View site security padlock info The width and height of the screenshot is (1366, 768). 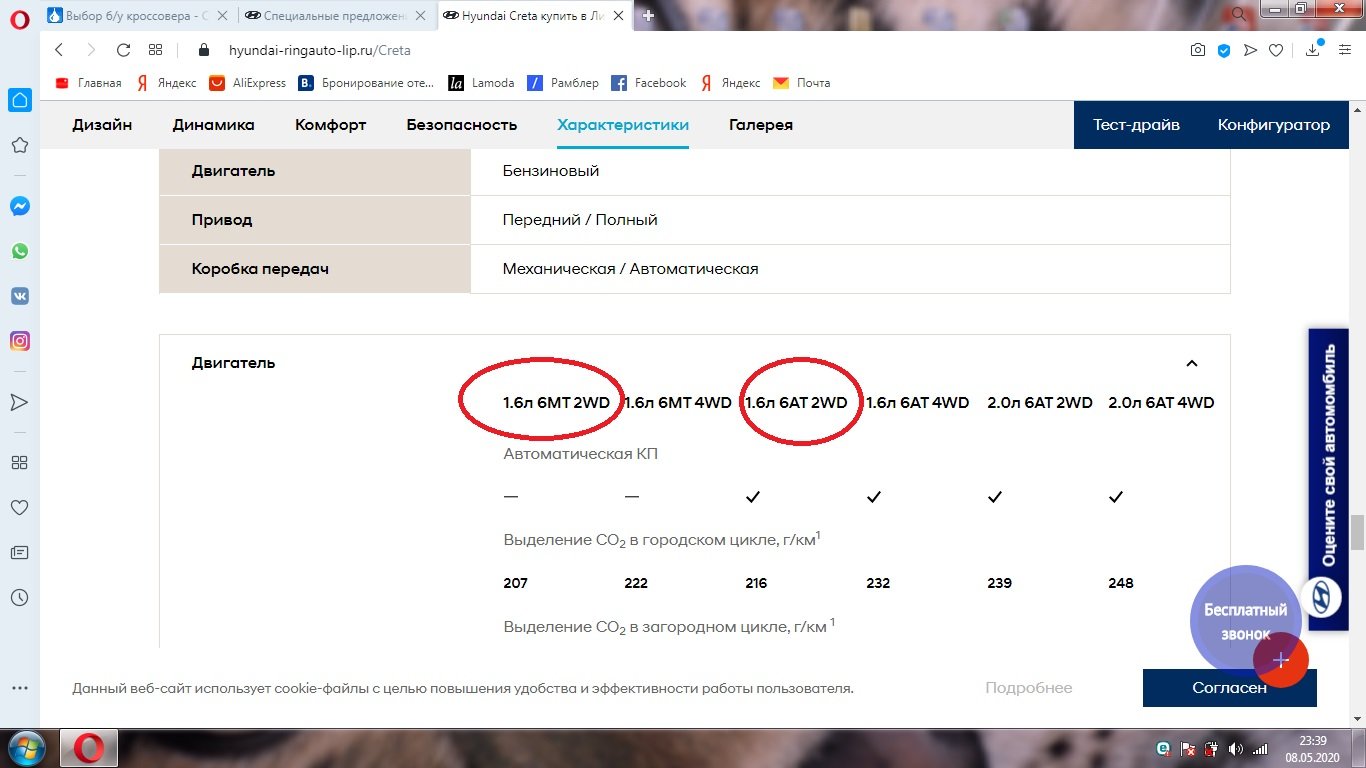click(205, 50)
